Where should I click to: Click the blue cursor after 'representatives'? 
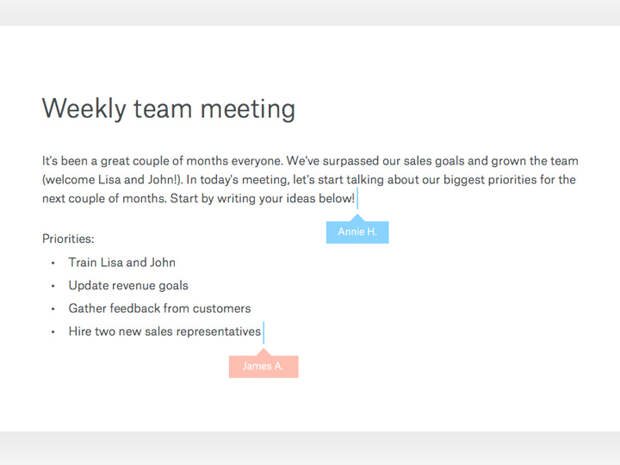pyautogui.click(x=263, y=332)
